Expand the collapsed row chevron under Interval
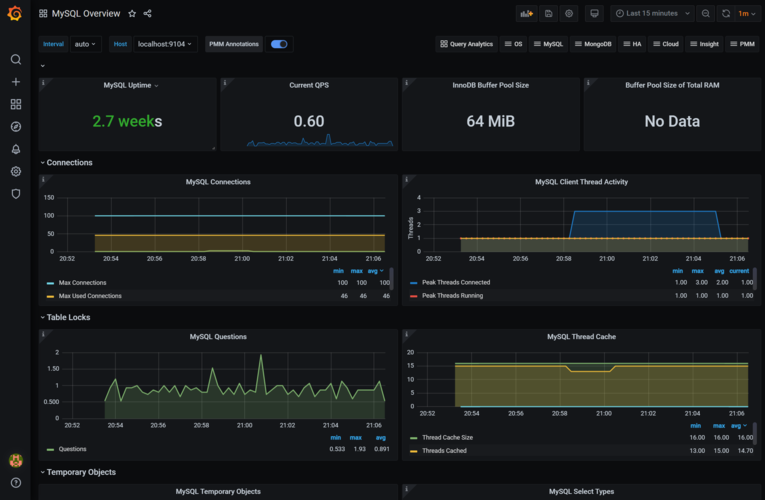Image resolution: width=765 pixels, height=500 pixels. (x=43, y=66)
